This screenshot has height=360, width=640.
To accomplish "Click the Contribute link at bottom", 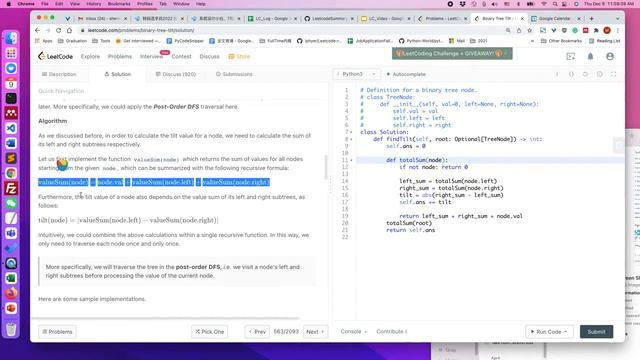I will pyautogui.click(x=391, y=331).
